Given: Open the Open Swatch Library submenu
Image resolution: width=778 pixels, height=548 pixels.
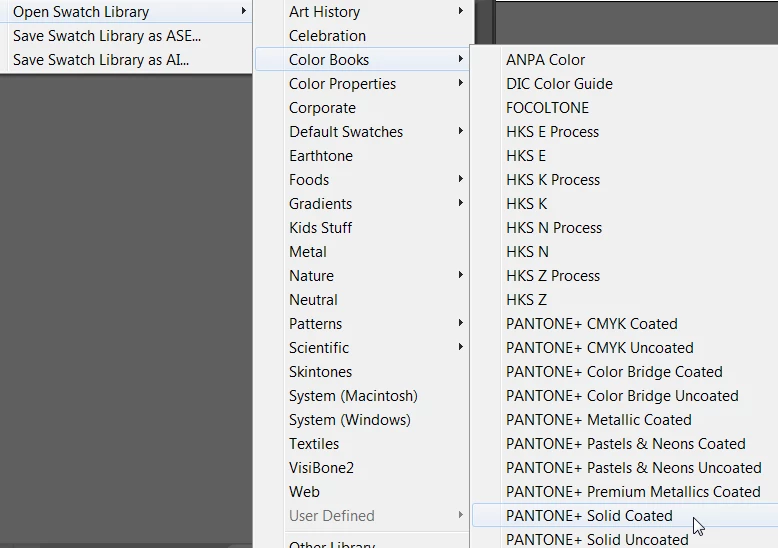Looking at the screenshot, I should pos(126,11).
